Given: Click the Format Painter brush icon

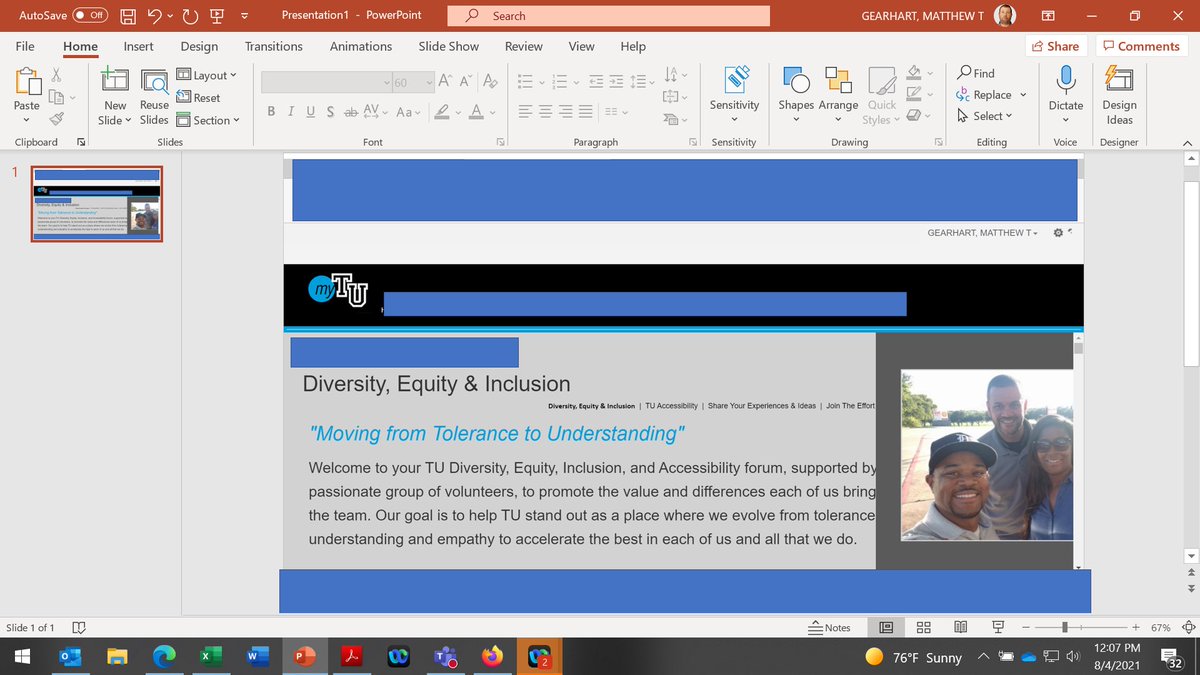Looking at the screenshot, I should click(x=57, y=119).
